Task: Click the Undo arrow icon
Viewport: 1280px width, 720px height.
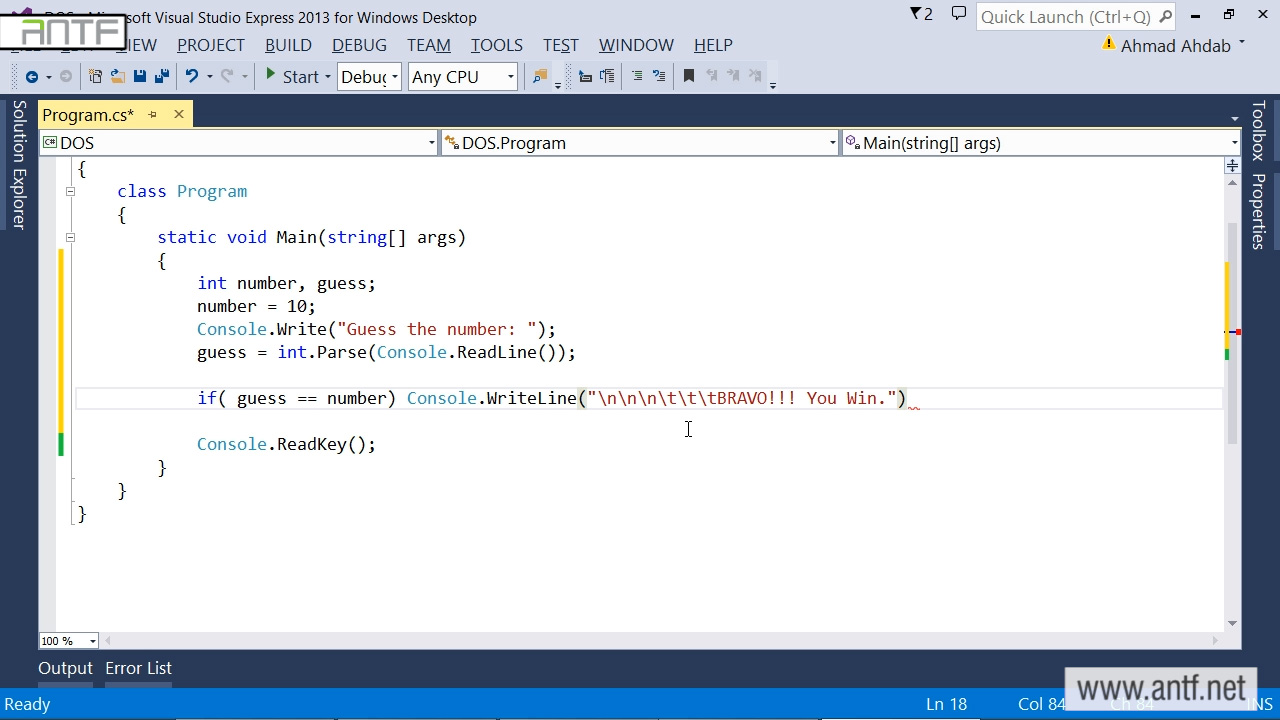Action: click(x=192, y=77)
